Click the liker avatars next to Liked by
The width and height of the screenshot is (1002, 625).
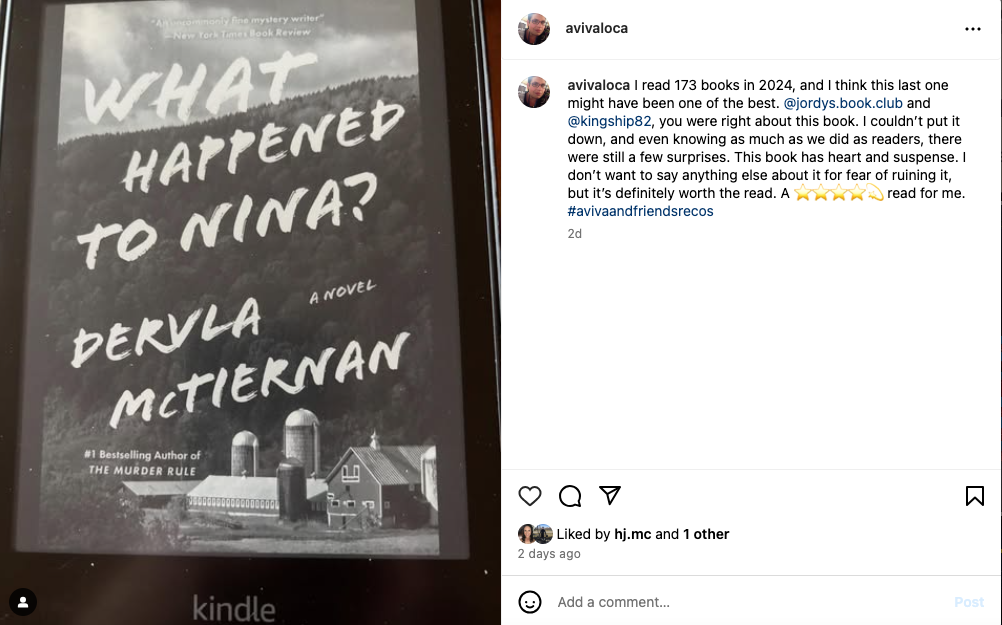pyautogui.click(x=536, y=534)
